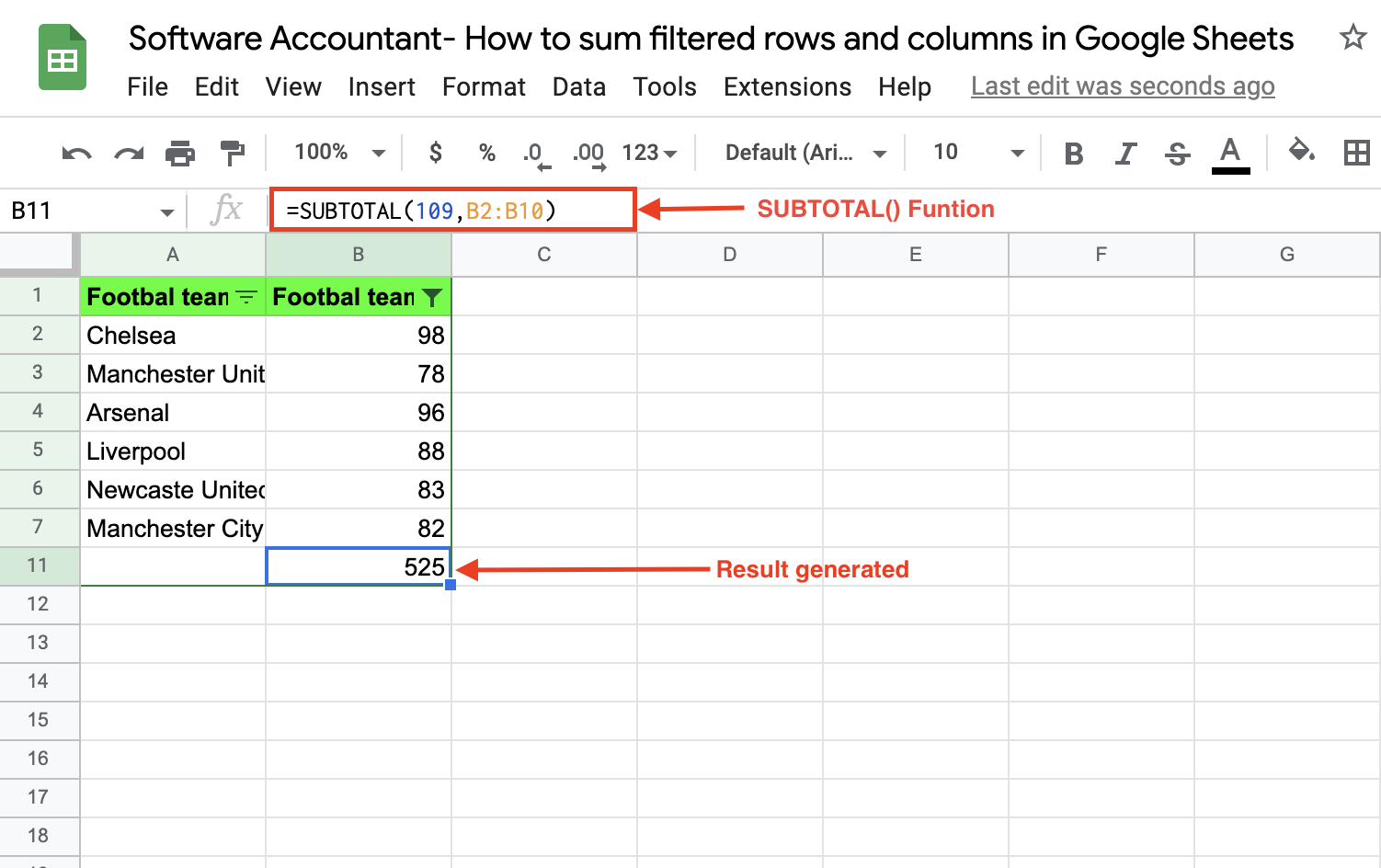This screenshot has height=868, width=1381.
Task: Select the cell with value 78
Action: click(359, 373)
